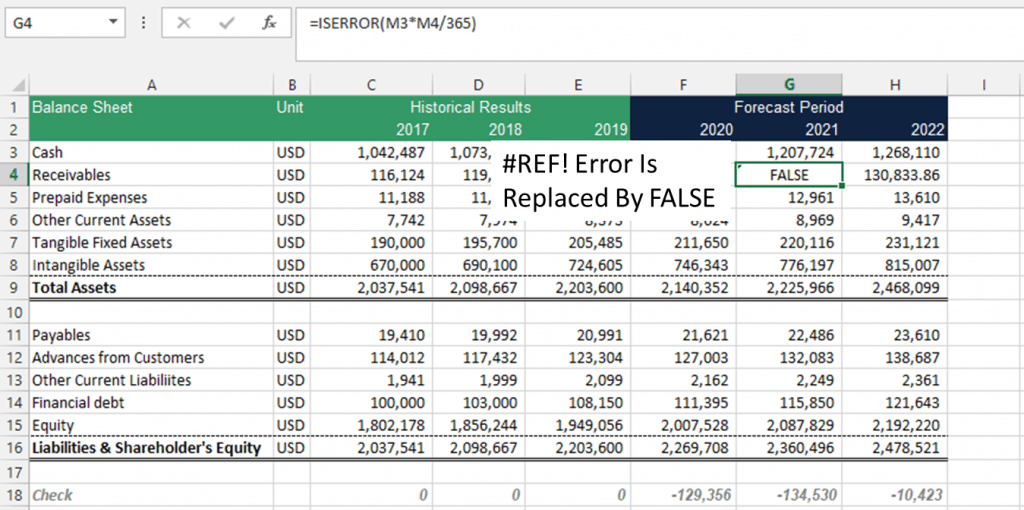Open Insert Function fx icon
This screenshot has height=510, width=1024.
pos(268,24)
